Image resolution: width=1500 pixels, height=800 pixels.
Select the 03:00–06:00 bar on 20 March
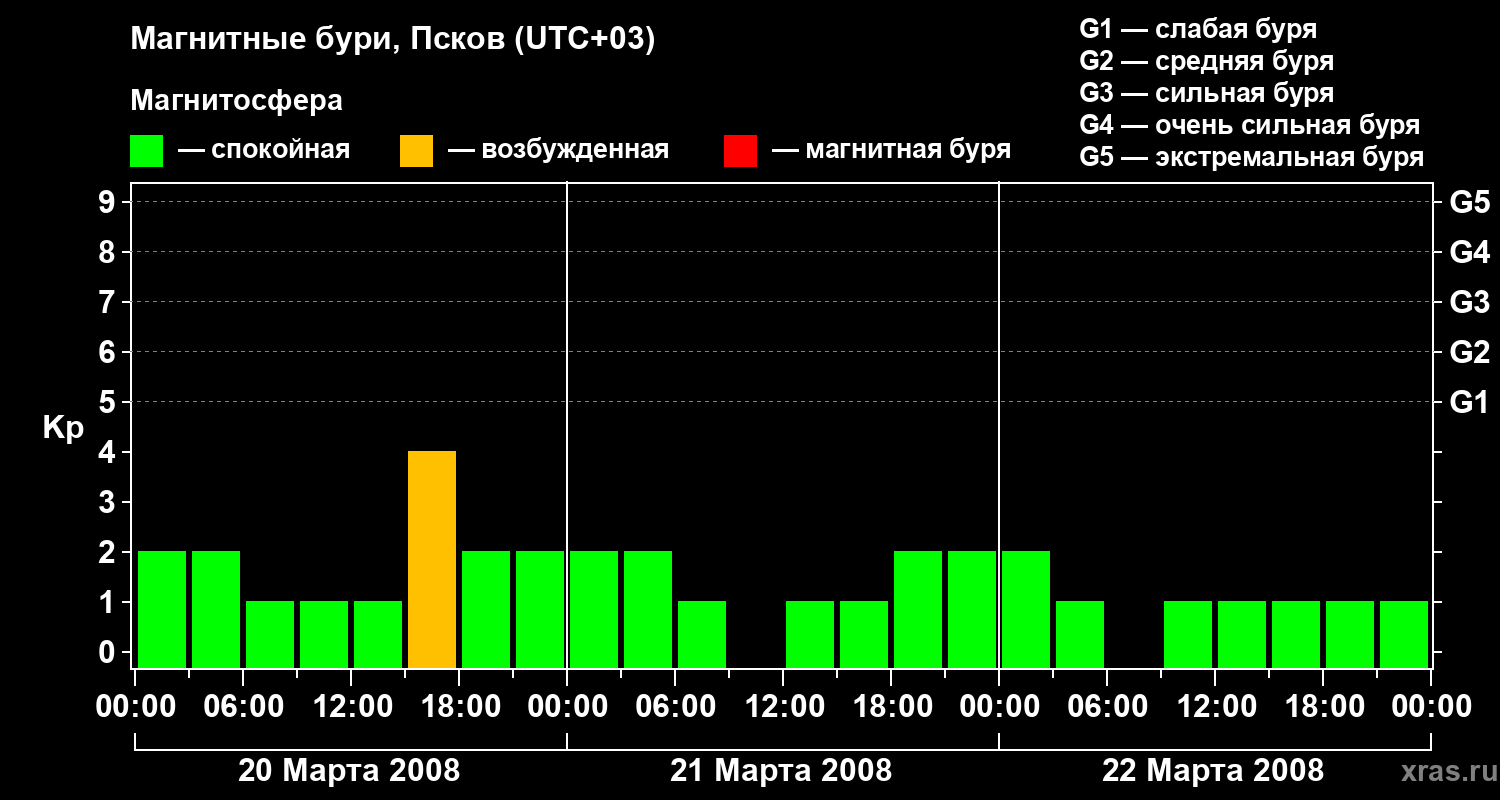coord(216,610)
